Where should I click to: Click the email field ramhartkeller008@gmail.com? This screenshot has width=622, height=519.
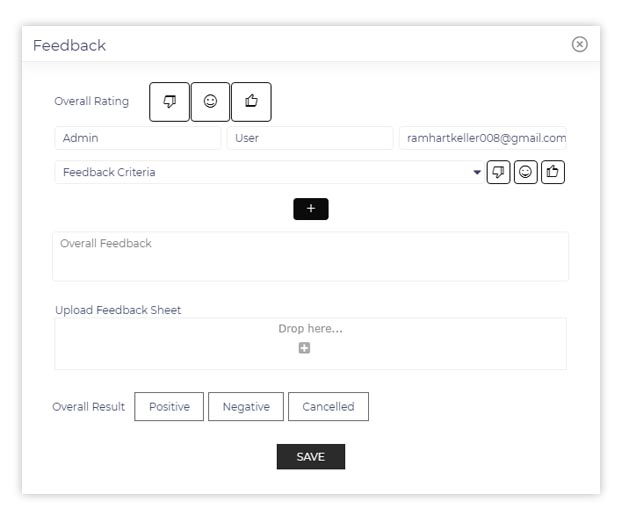click(x=482, y=138)
